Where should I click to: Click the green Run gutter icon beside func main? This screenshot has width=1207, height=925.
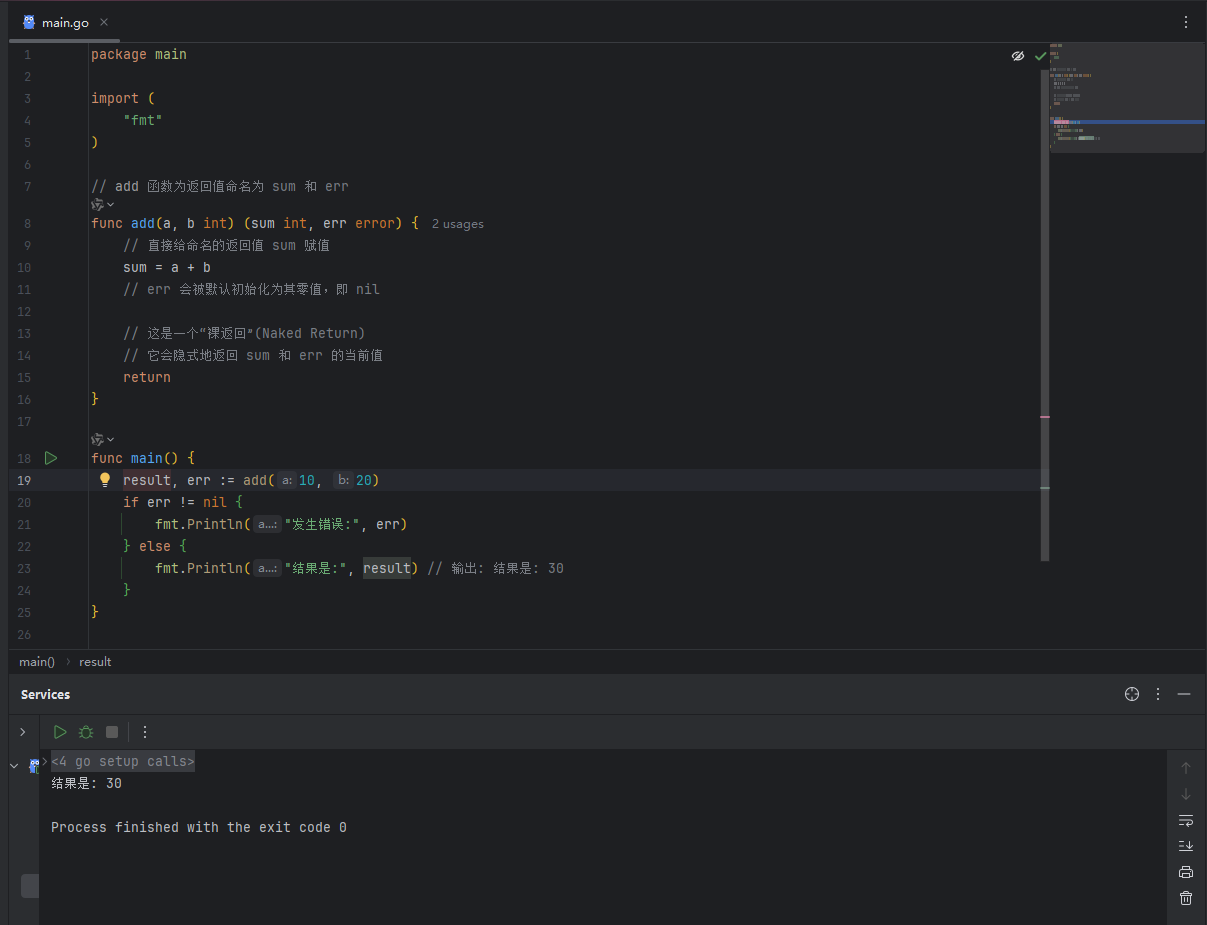tap(51, 458)
